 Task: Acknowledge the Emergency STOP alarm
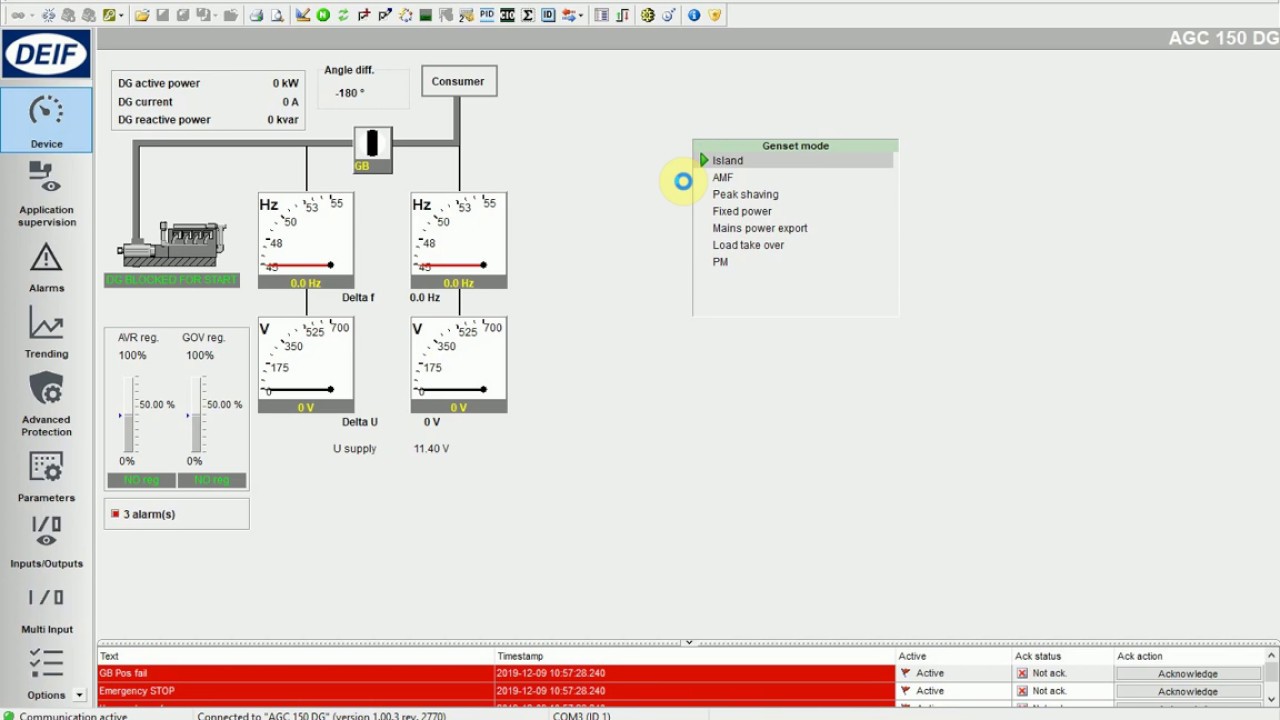[1188, 692]
